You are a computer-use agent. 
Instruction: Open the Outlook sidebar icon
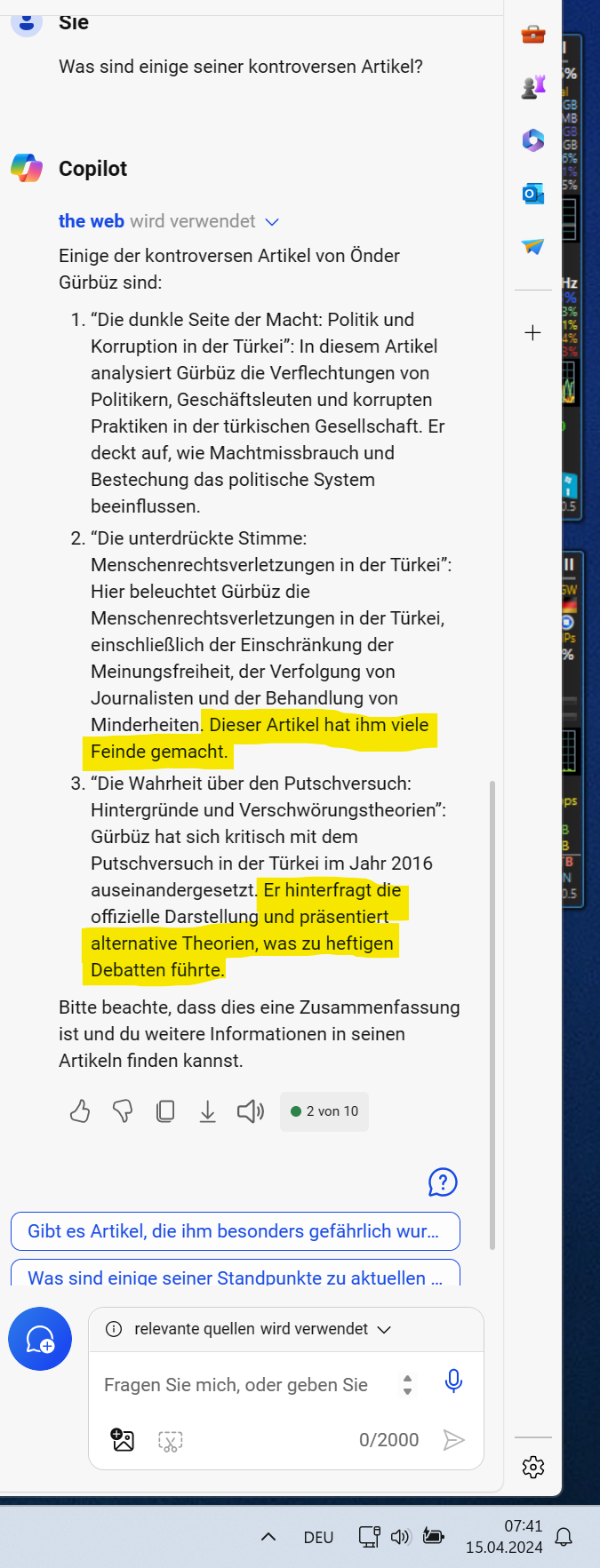click(x=533, y=194)
